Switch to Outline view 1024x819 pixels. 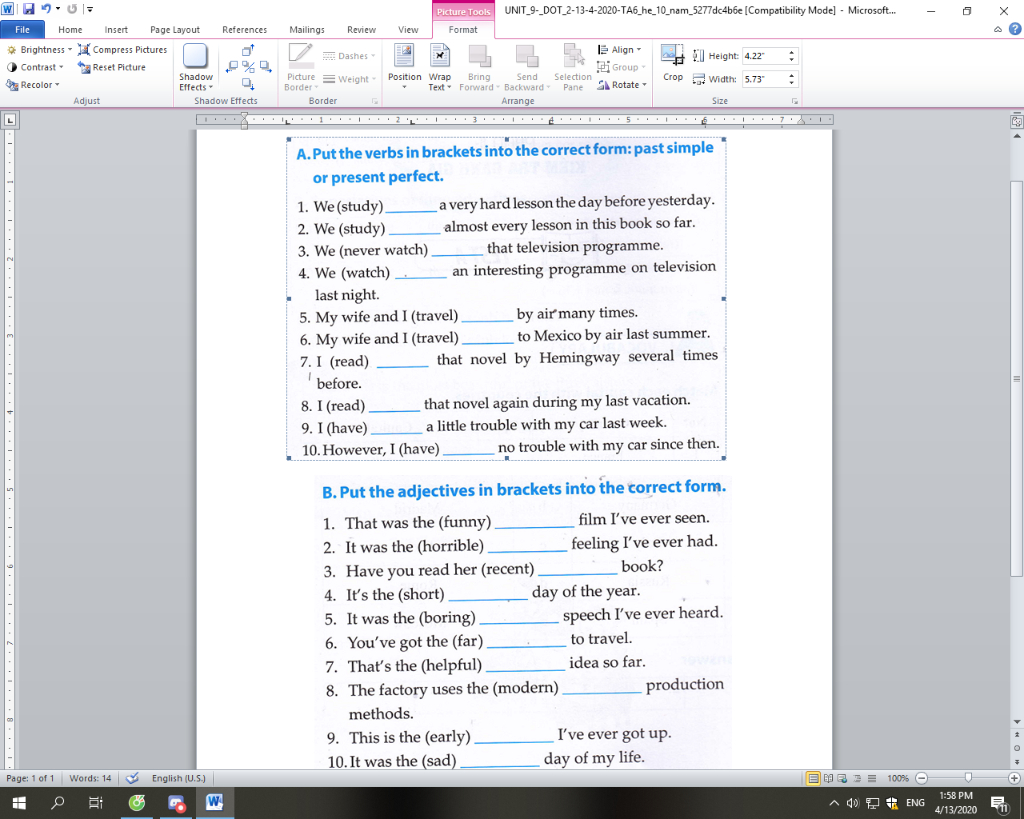(x=857, y=778)
